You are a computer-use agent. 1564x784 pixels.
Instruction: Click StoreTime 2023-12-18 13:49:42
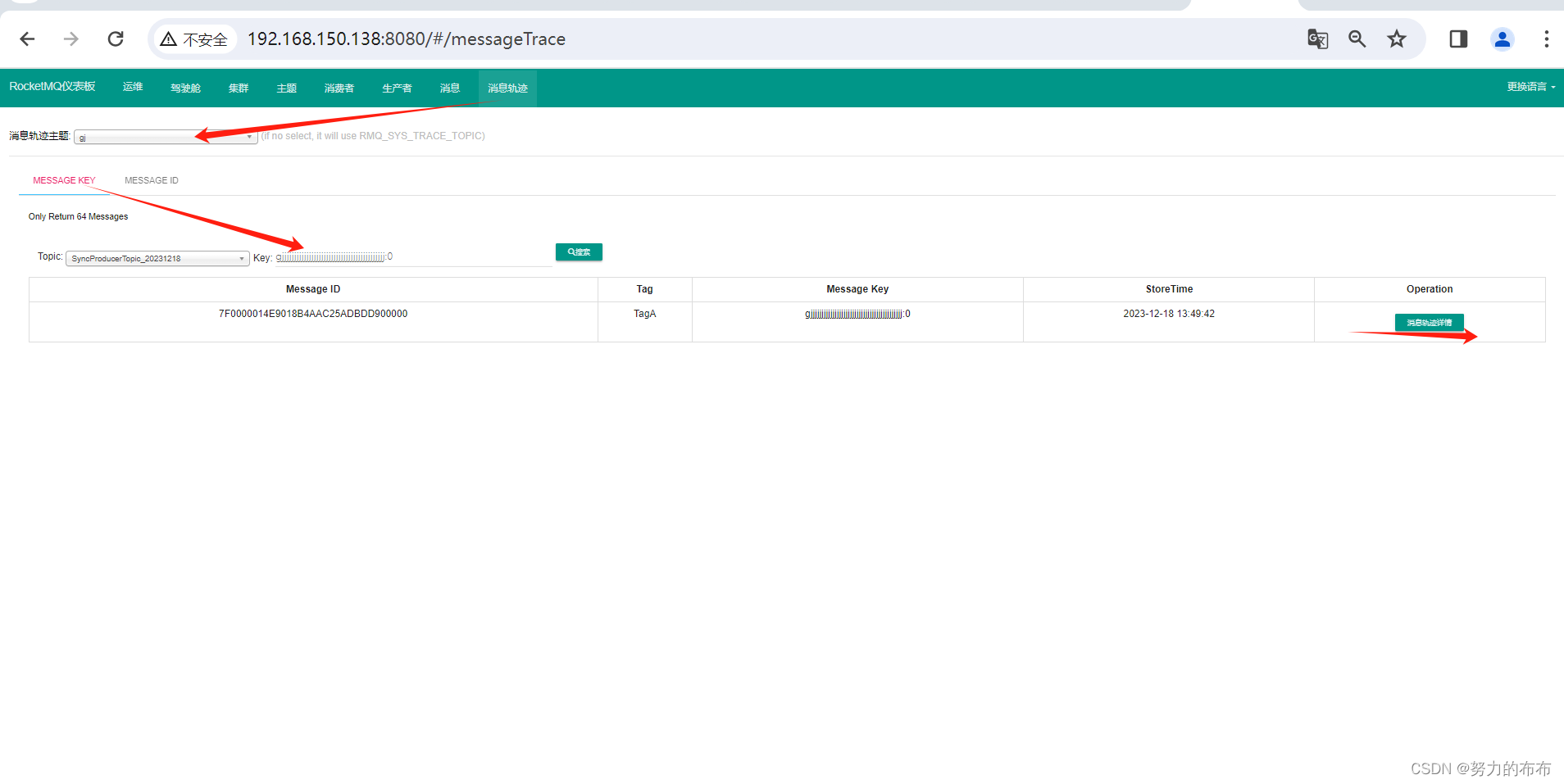tap(1169, 314)
